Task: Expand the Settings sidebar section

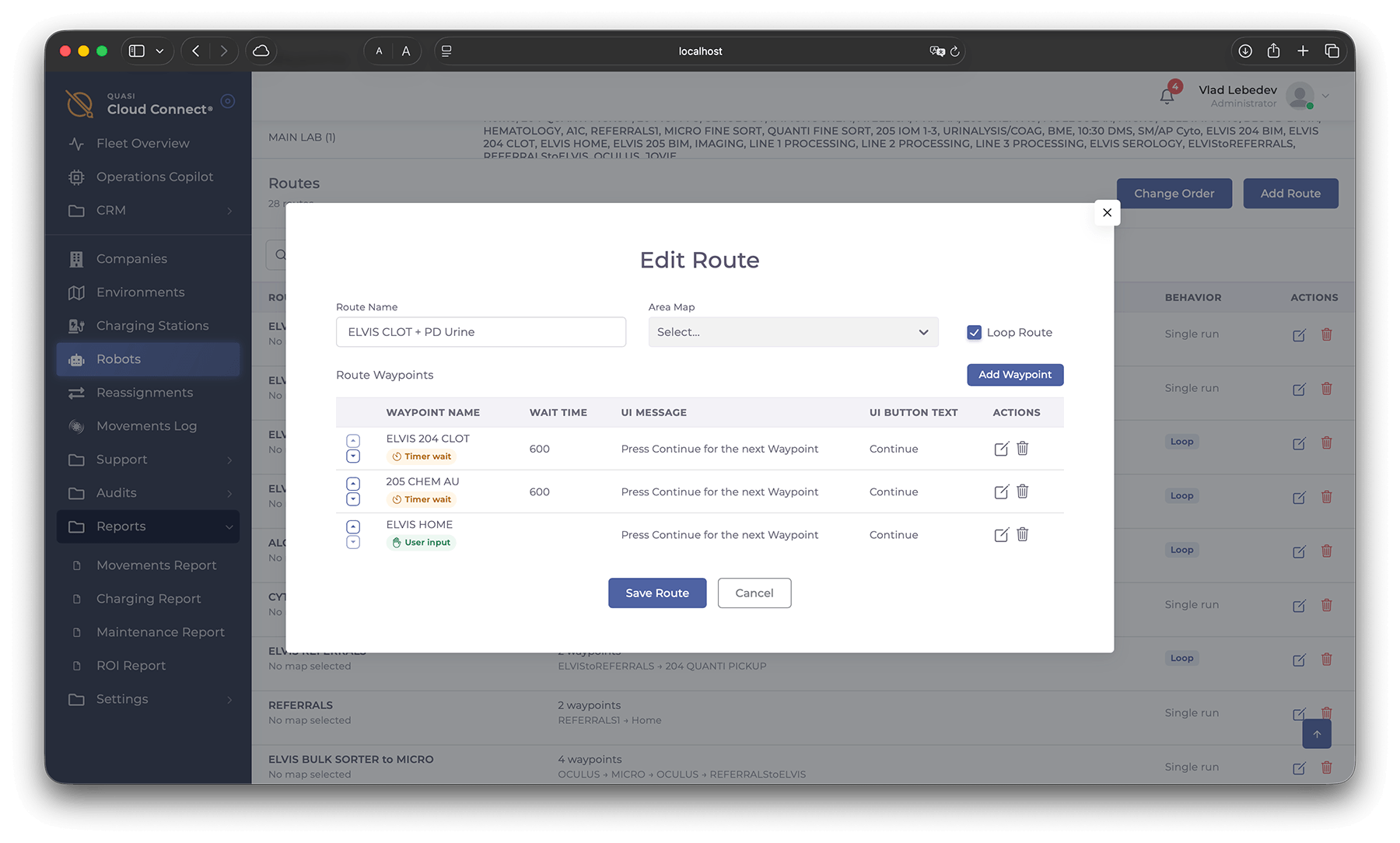Action: coord(148,699)
